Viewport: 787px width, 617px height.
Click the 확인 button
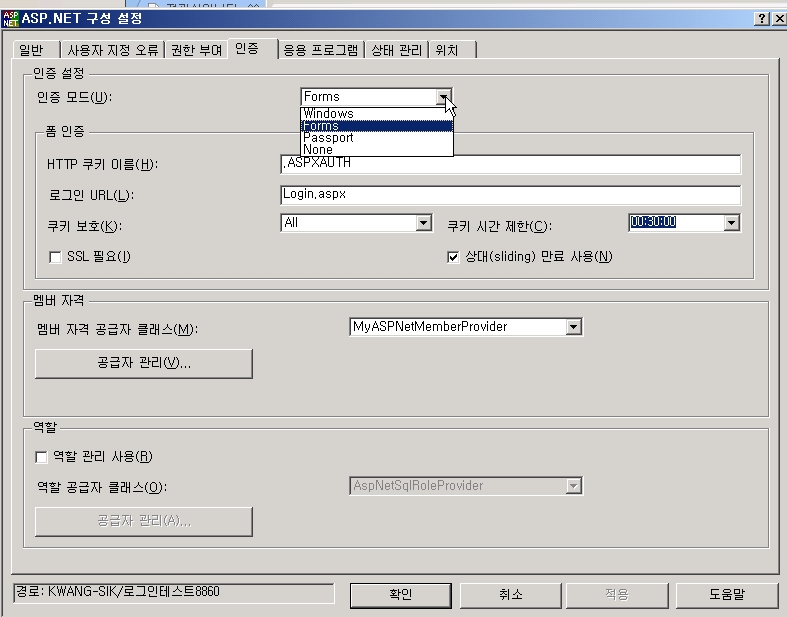pos(401,595)
